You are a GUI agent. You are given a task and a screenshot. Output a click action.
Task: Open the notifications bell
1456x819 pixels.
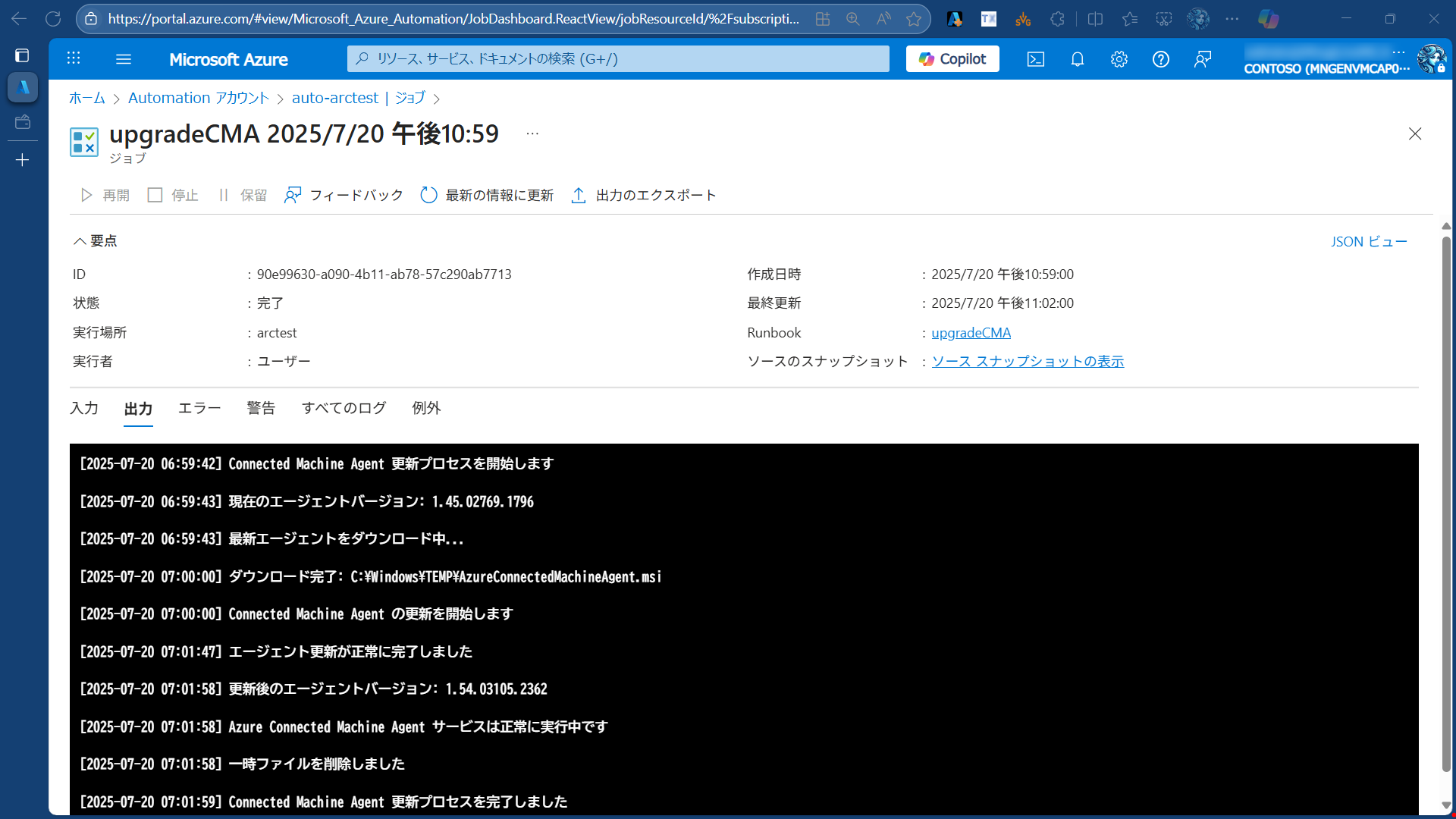[1077, 59]
